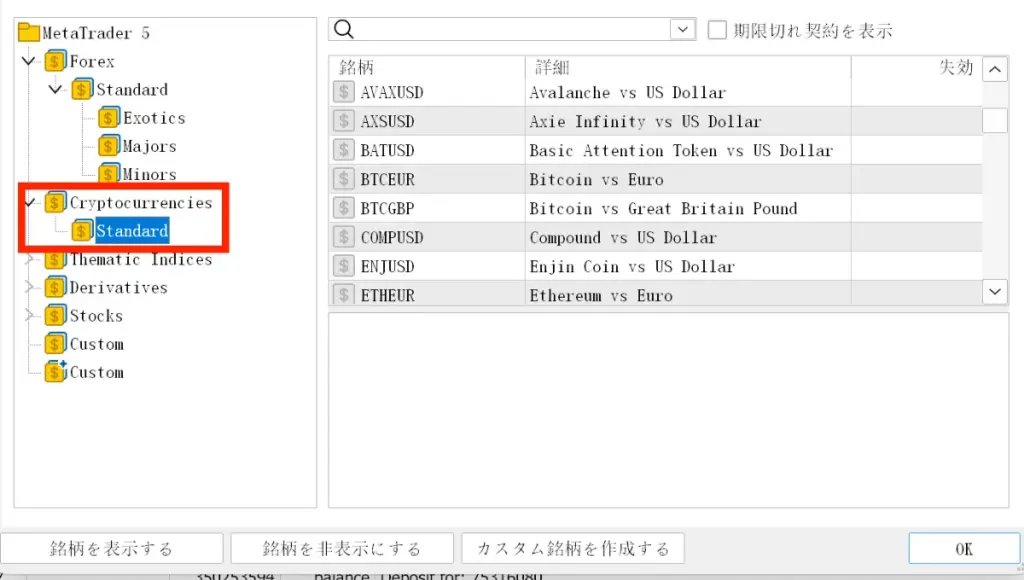
Task: Select Majors under the Standard group
Action: 150,145
